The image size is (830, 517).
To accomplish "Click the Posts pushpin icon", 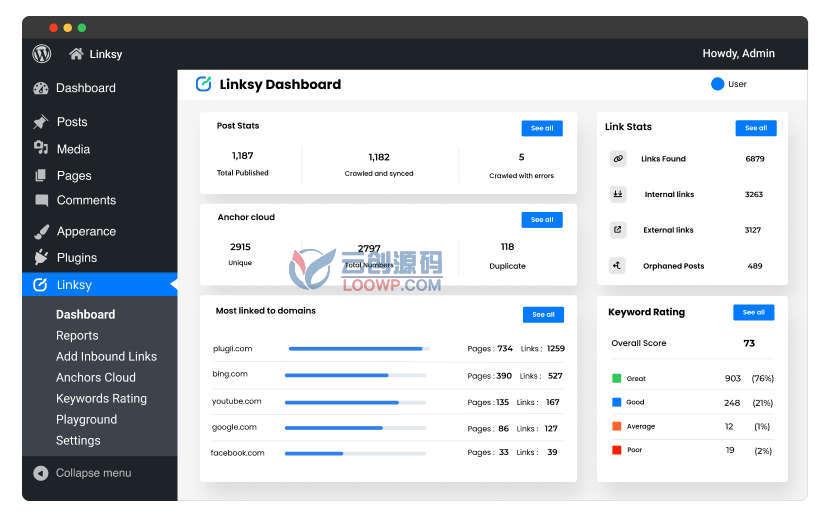I will pyautogui.click(x=41, y=122).
